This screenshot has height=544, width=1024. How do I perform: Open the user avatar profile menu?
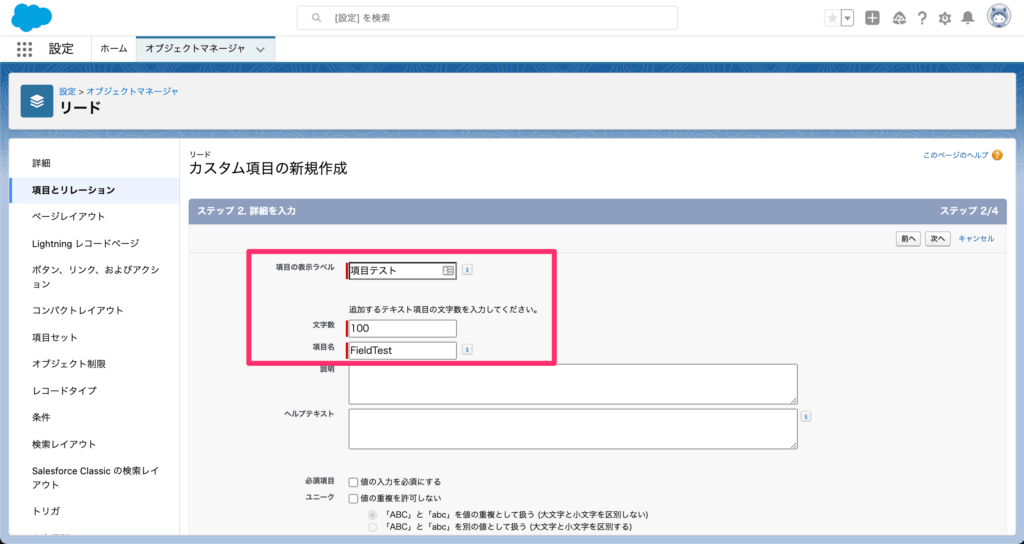point(998,17)
